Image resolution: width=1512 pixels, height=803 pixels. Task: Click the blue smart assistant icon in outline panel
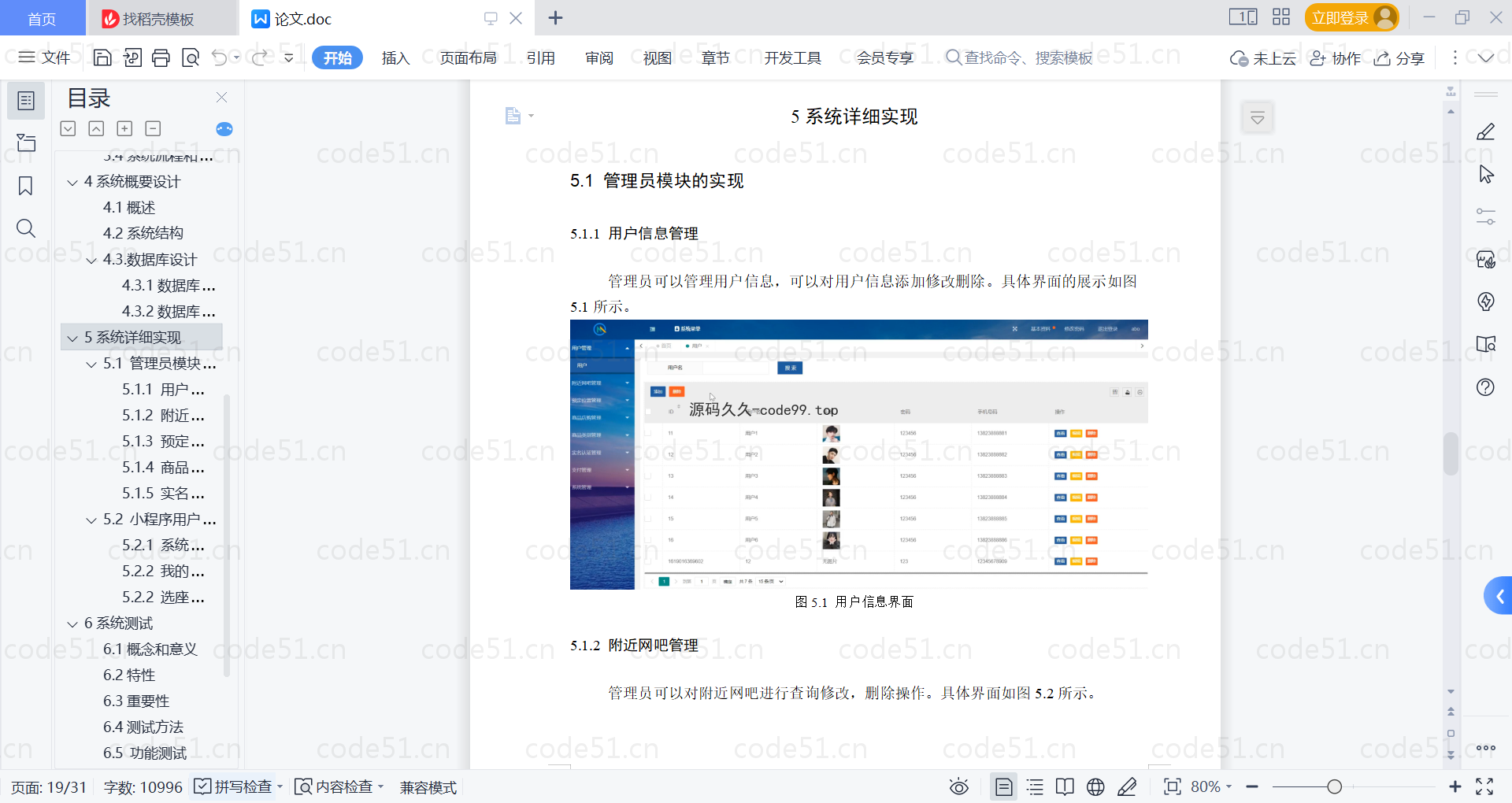pos(224,129)
